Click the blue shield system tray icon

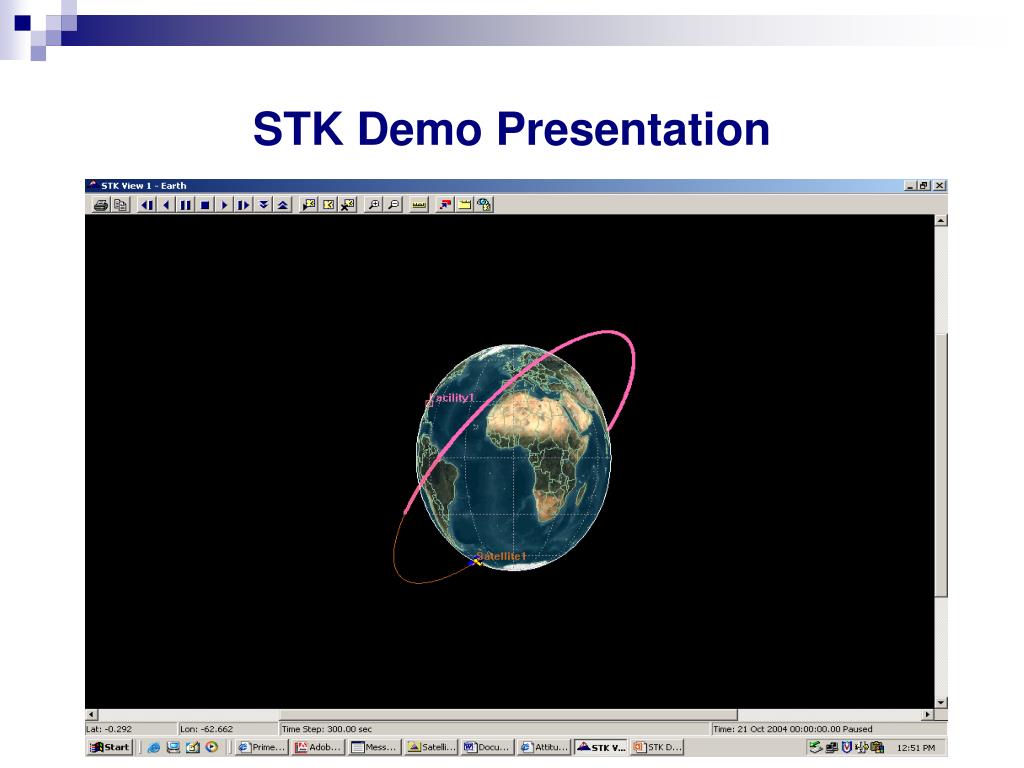847,747
